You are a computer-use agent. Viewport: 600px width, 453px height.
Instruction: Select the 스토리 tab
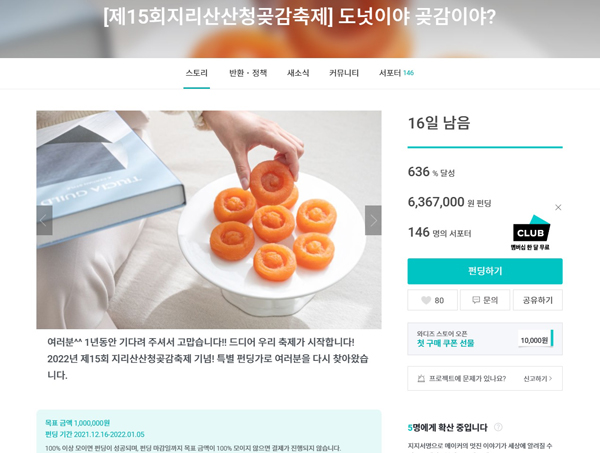197,73
